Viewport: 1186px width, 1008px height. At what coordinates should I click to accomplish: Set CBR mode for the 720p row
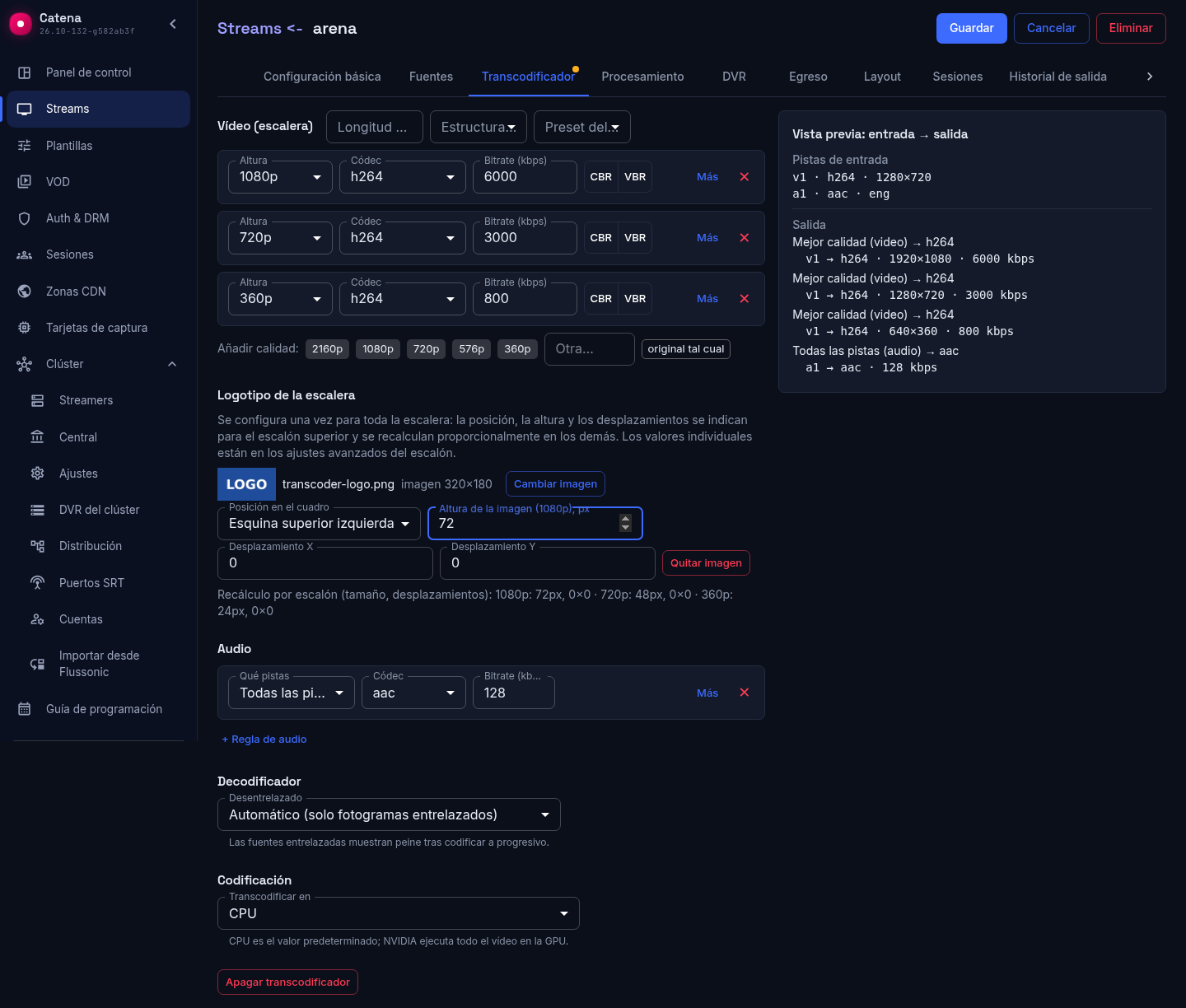601,238
